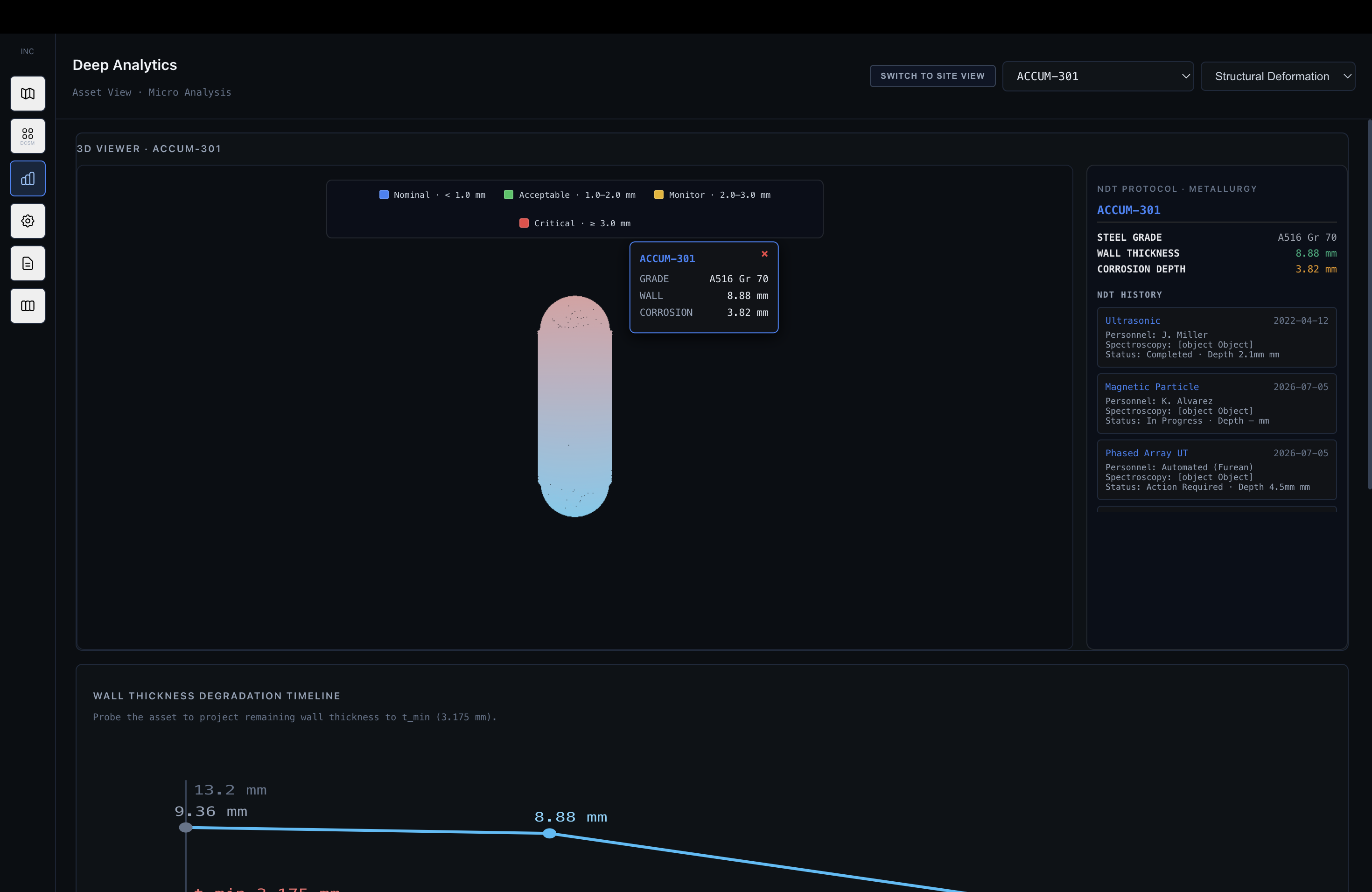Screen dimensions: 1372x892
Task: Click the green Acceptable legend swatch
Action: pyautogui.click(x=509, y=195)
